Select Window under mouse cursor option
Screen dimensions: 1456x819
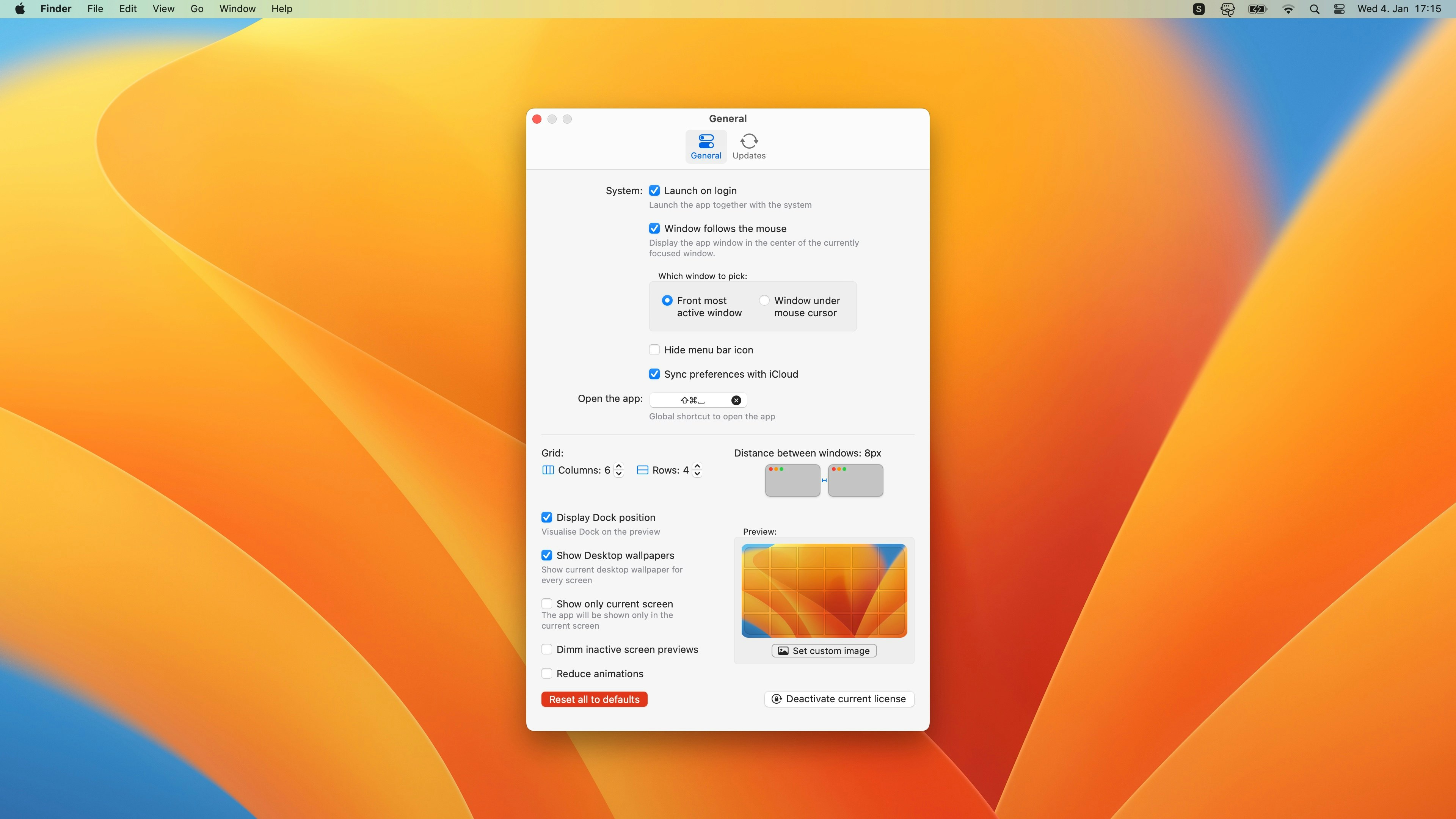(764, 301)
